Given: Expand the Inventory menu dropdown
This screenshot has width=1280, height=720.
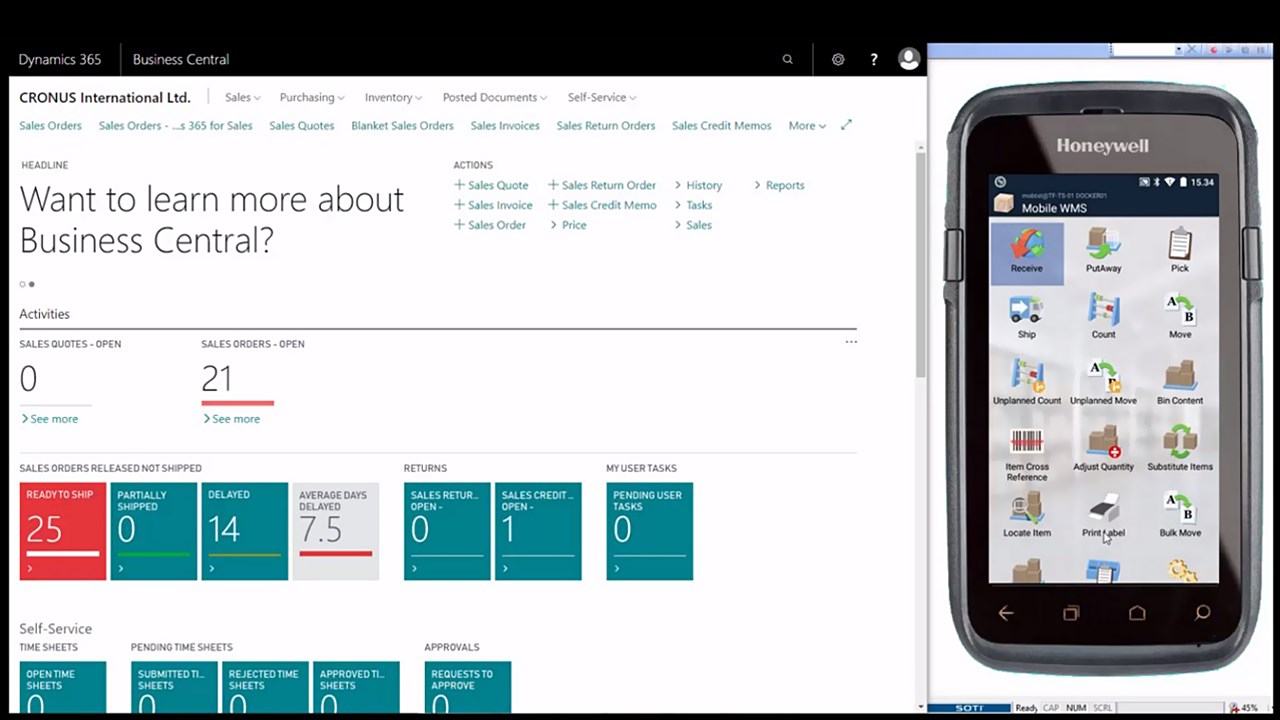Looking at the screenshot, I should pos(393,97).
